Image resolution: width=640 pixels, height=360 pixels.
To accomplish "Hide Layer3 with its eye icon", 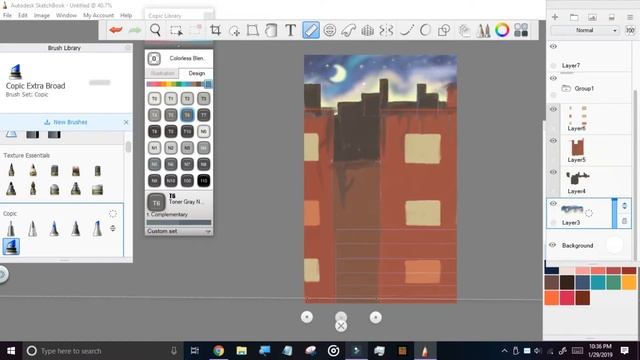I will coord(553,204).
